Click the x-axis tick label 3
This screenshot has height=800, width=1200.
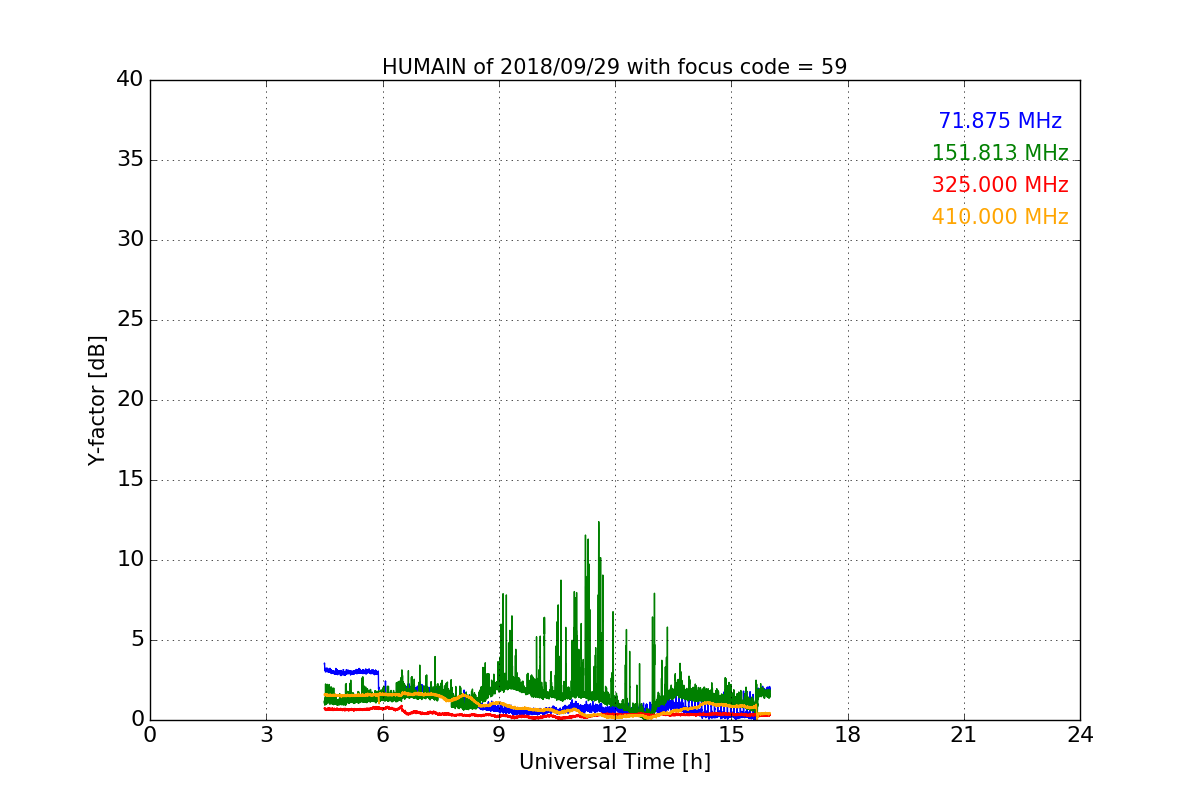(x=266, y=735)
